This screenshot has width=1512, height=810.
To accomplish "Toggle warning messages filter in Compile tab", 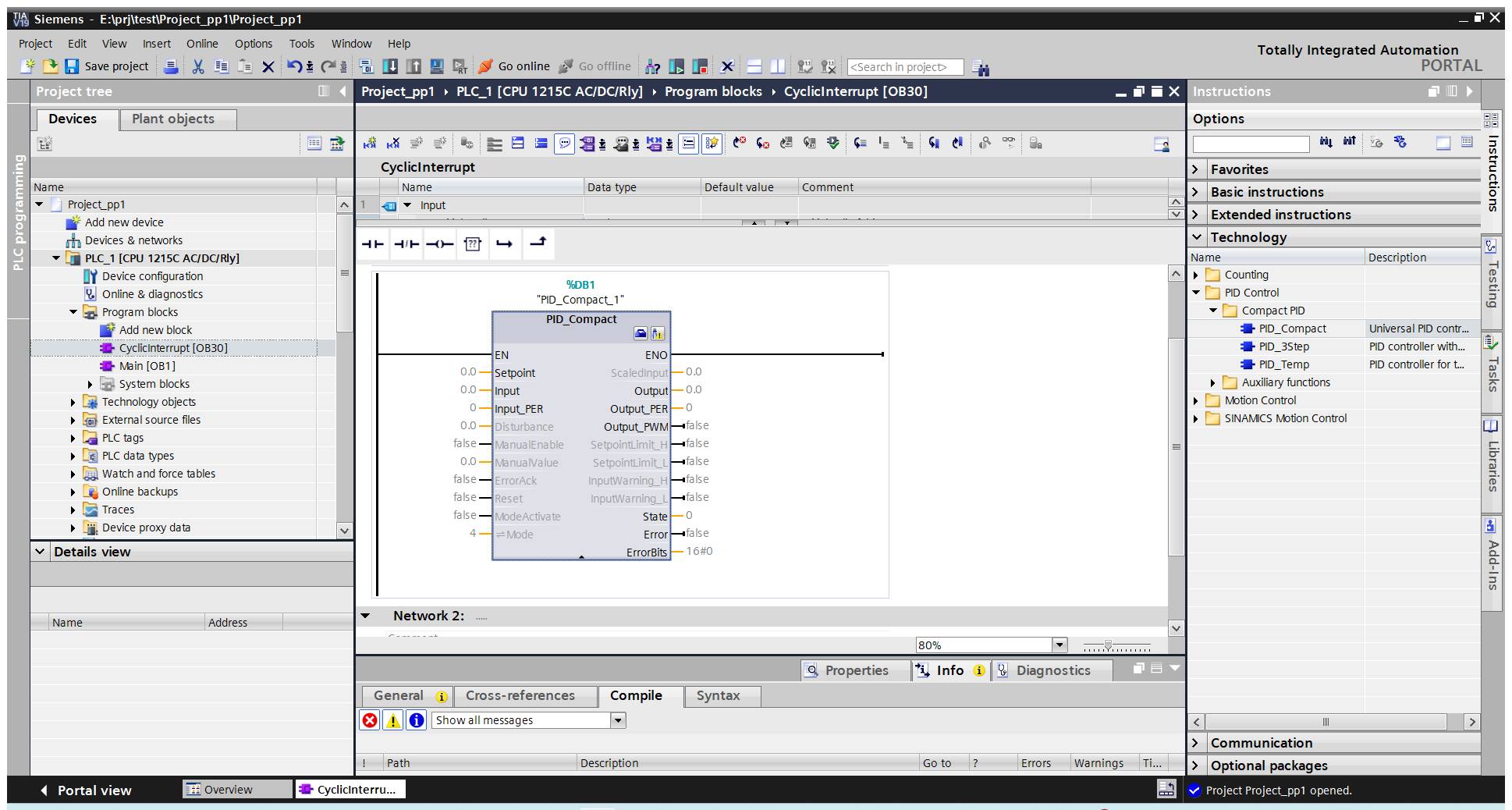I will pyautogui.click(x=393, y=720).
